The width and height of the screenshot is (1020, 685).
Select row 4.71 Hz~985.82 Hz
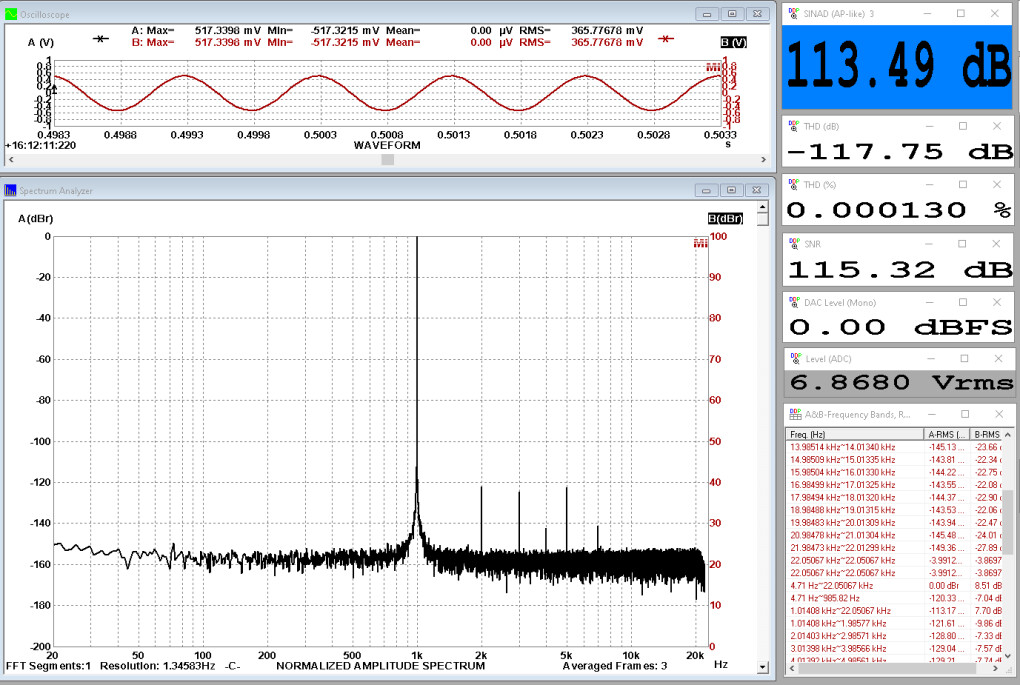click(x=894, y=598)
